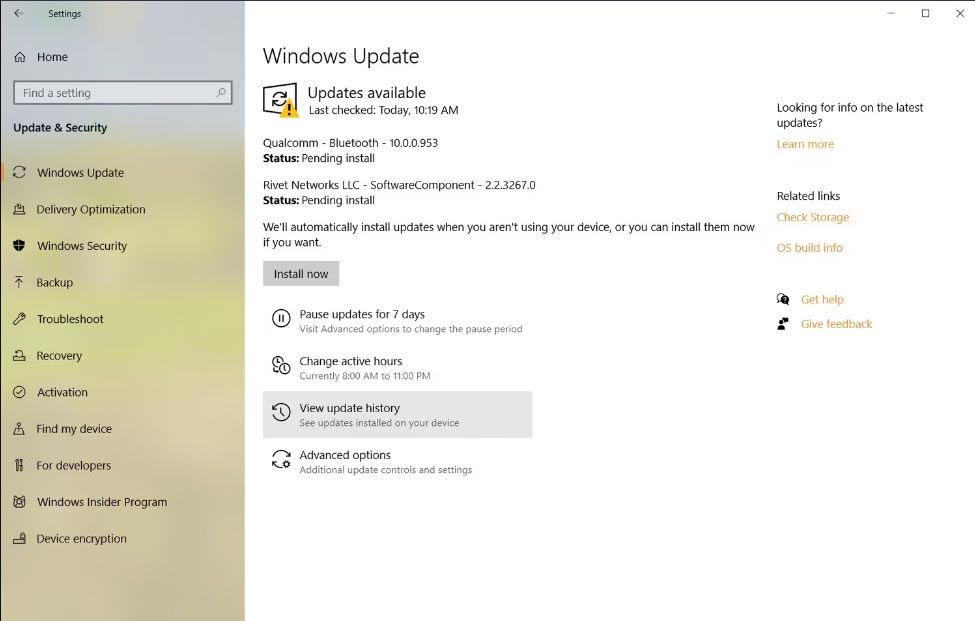
Task: Close the Settings window
Action: click(x=960, y=13)
